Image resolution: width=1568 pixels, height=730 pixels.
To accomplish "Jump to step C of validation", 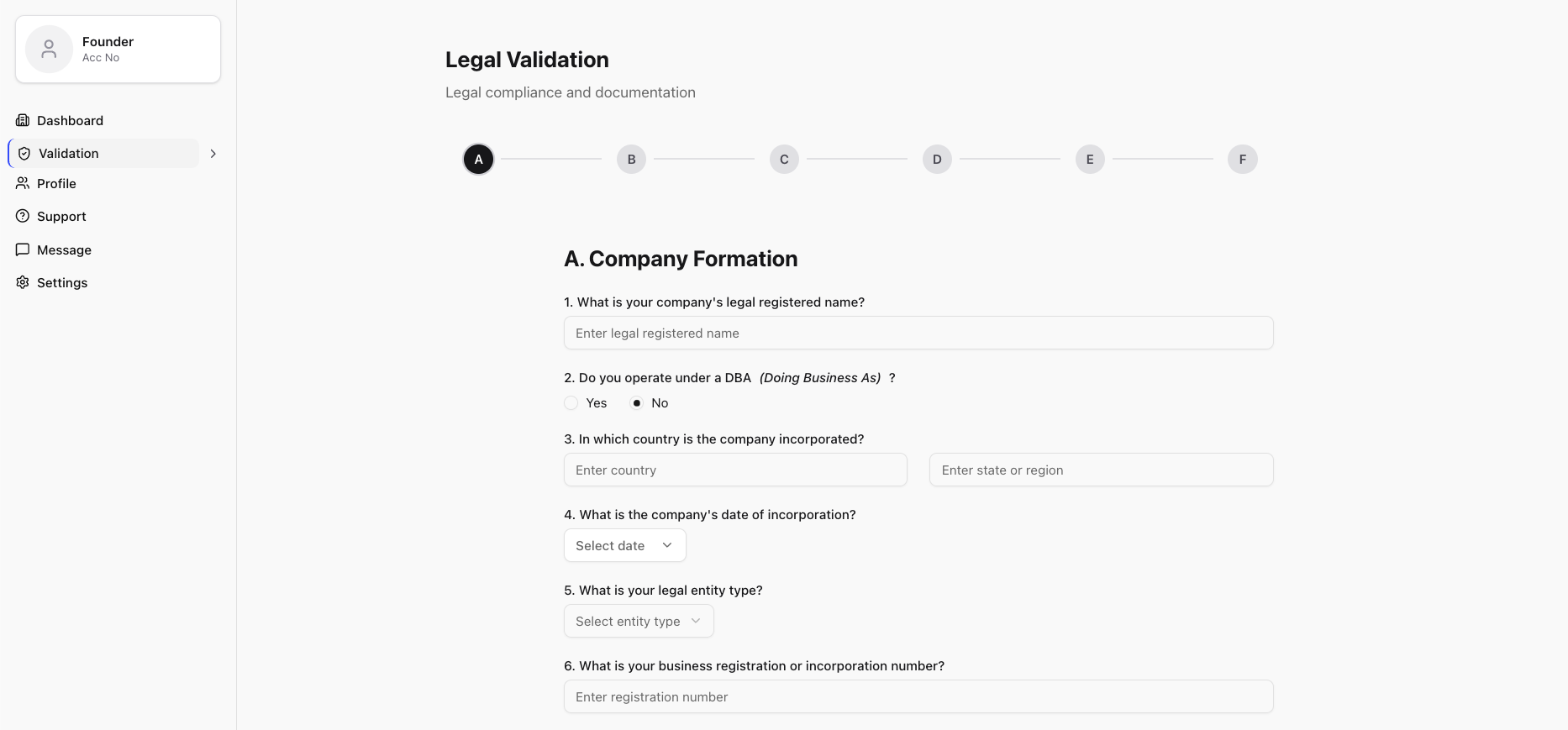I will (x=784, y=160).
